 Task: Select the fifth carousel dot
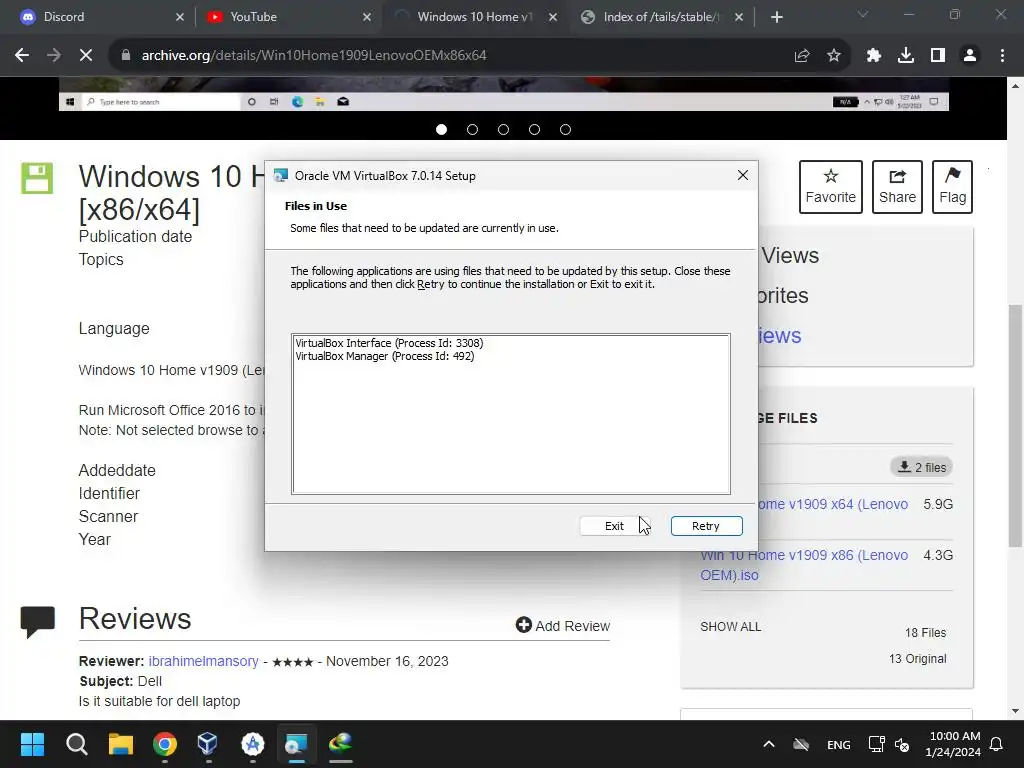pos(566,129)
